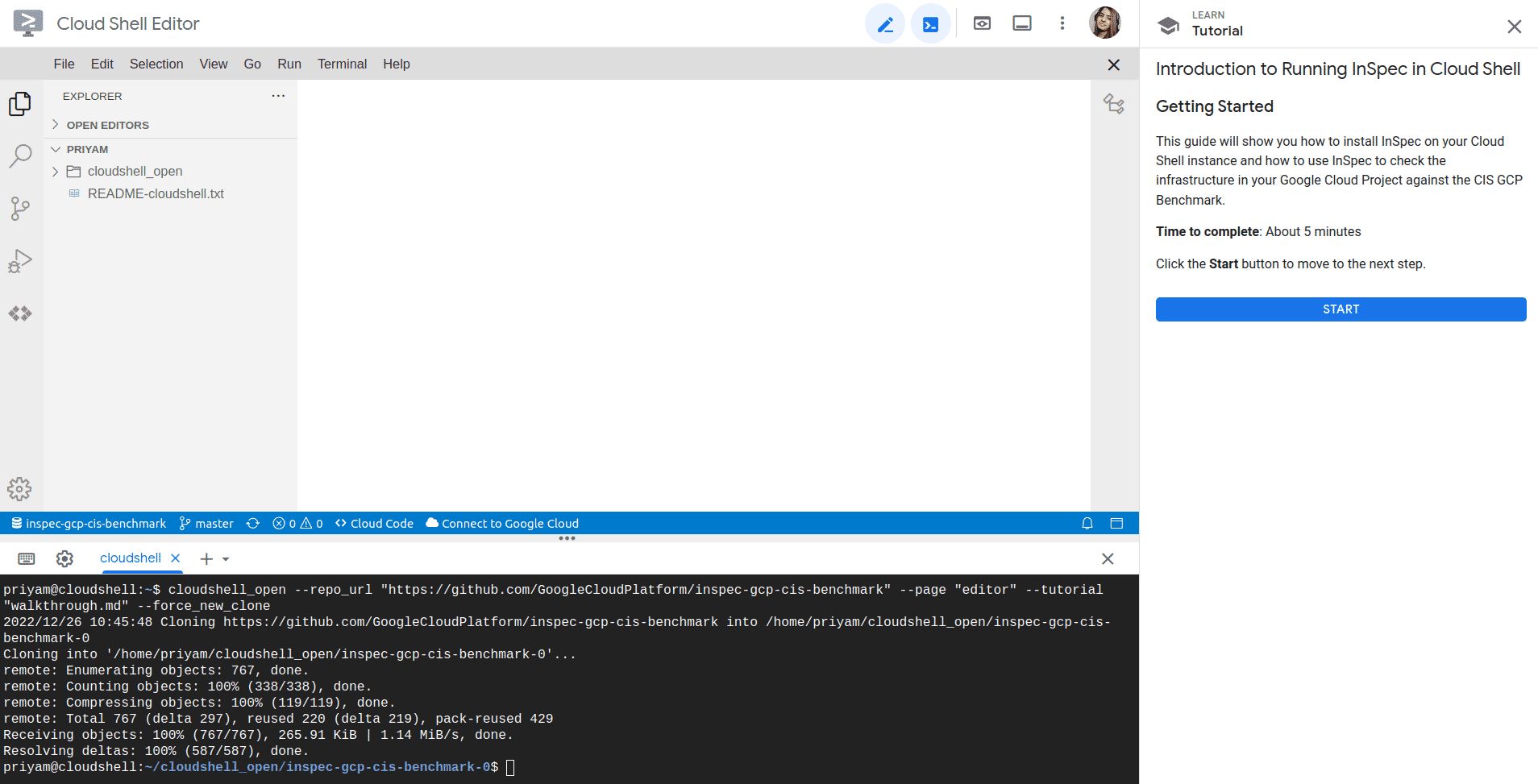Click the 'Time to complete' text
Image resolution: width=1538 pixels, height=784 pixels.
(1207, 231)
